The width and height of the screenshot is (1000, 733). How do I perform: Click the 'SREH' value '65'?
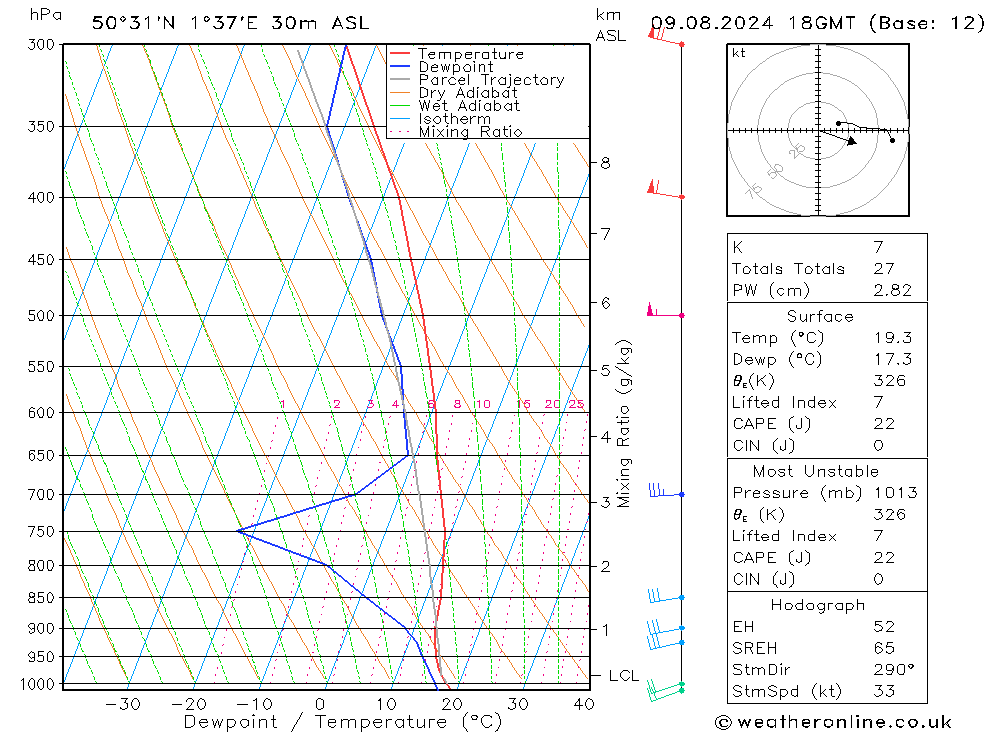click(x=884, y=648)
